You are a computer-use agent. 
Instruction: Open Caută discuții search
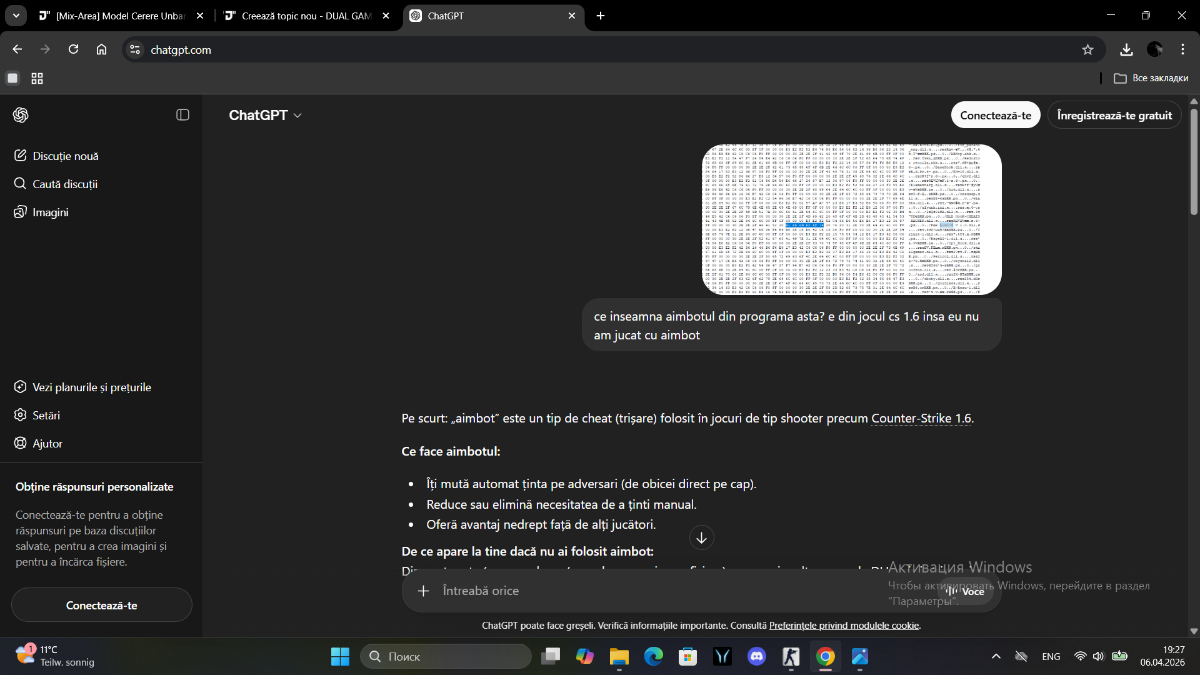point(65,184)
